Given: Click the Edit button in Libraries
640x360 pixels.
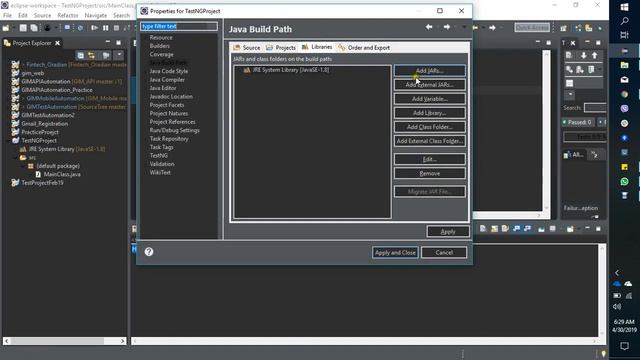Looking at the screenshot, I should click(429, 159).
